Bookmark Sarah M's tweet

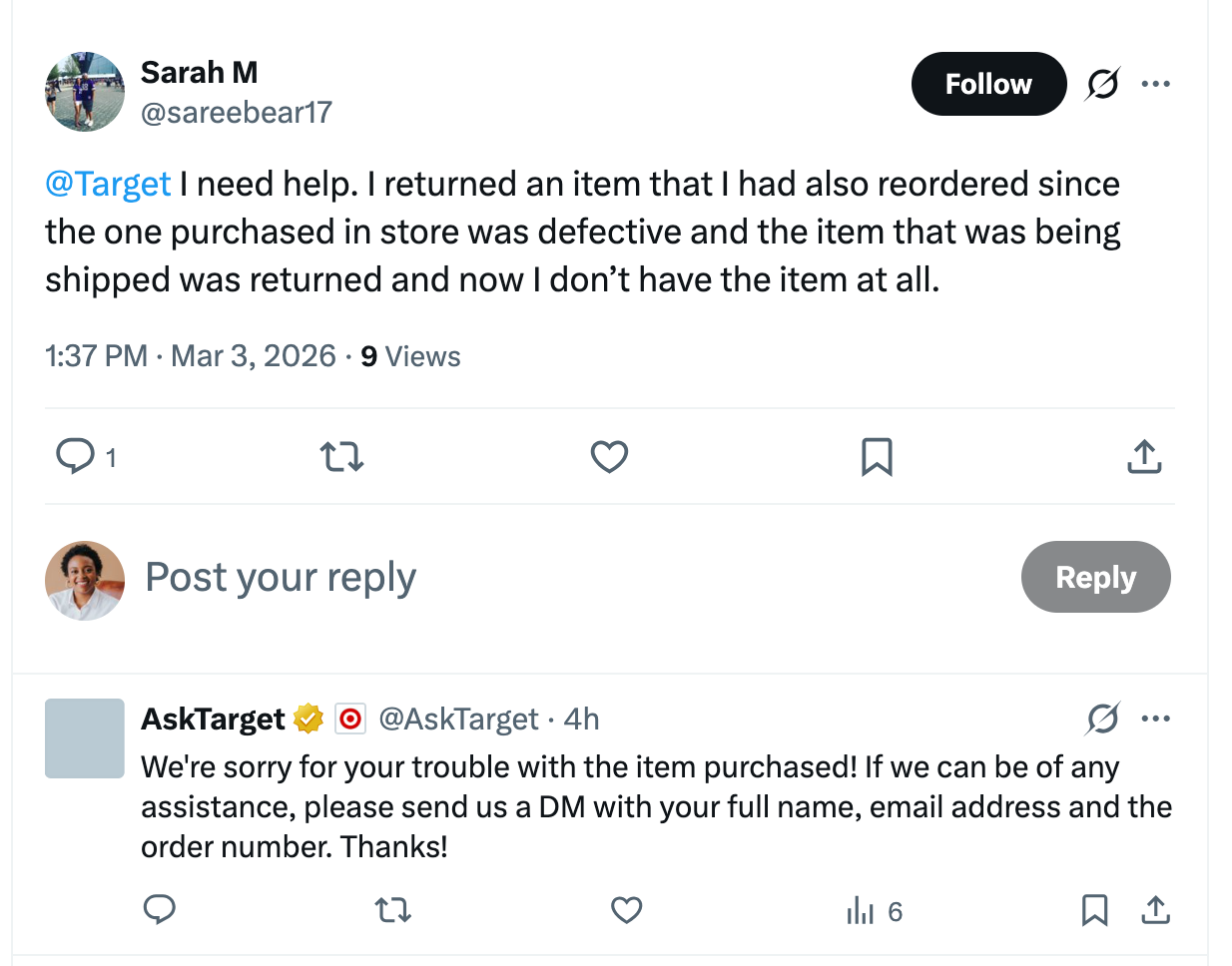(877, 456)
